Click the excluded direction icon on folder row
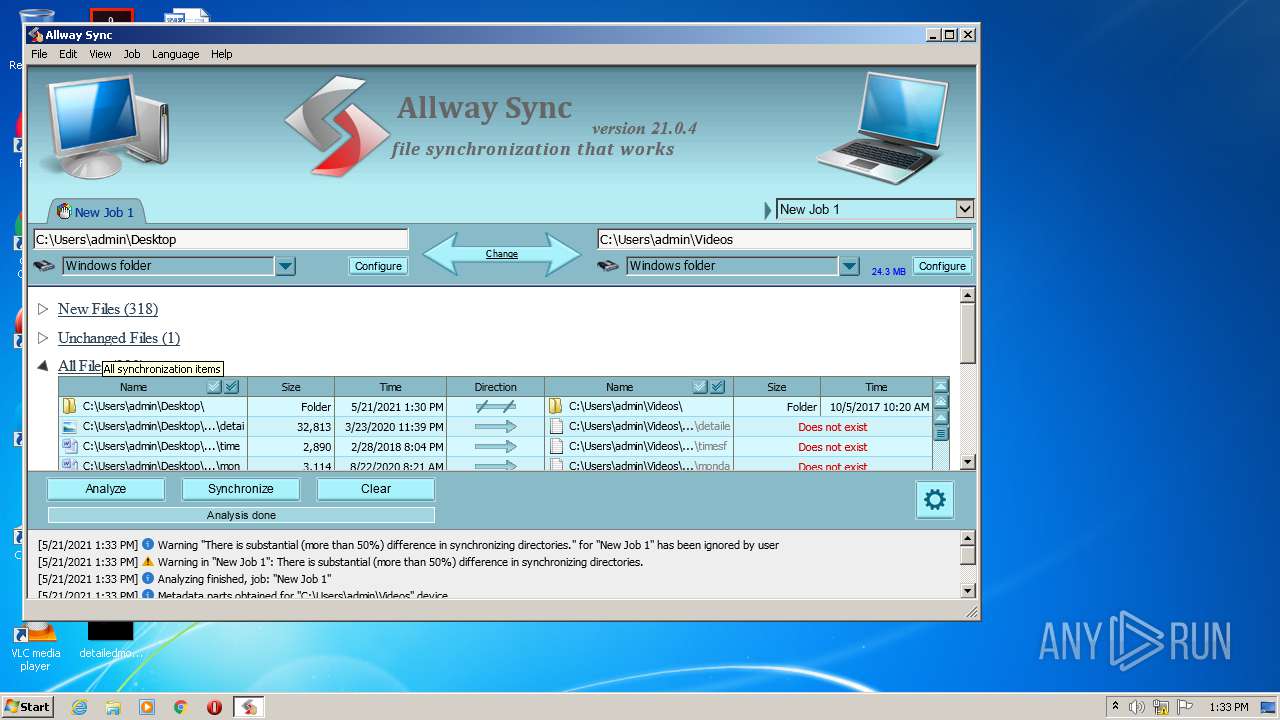 495,406
